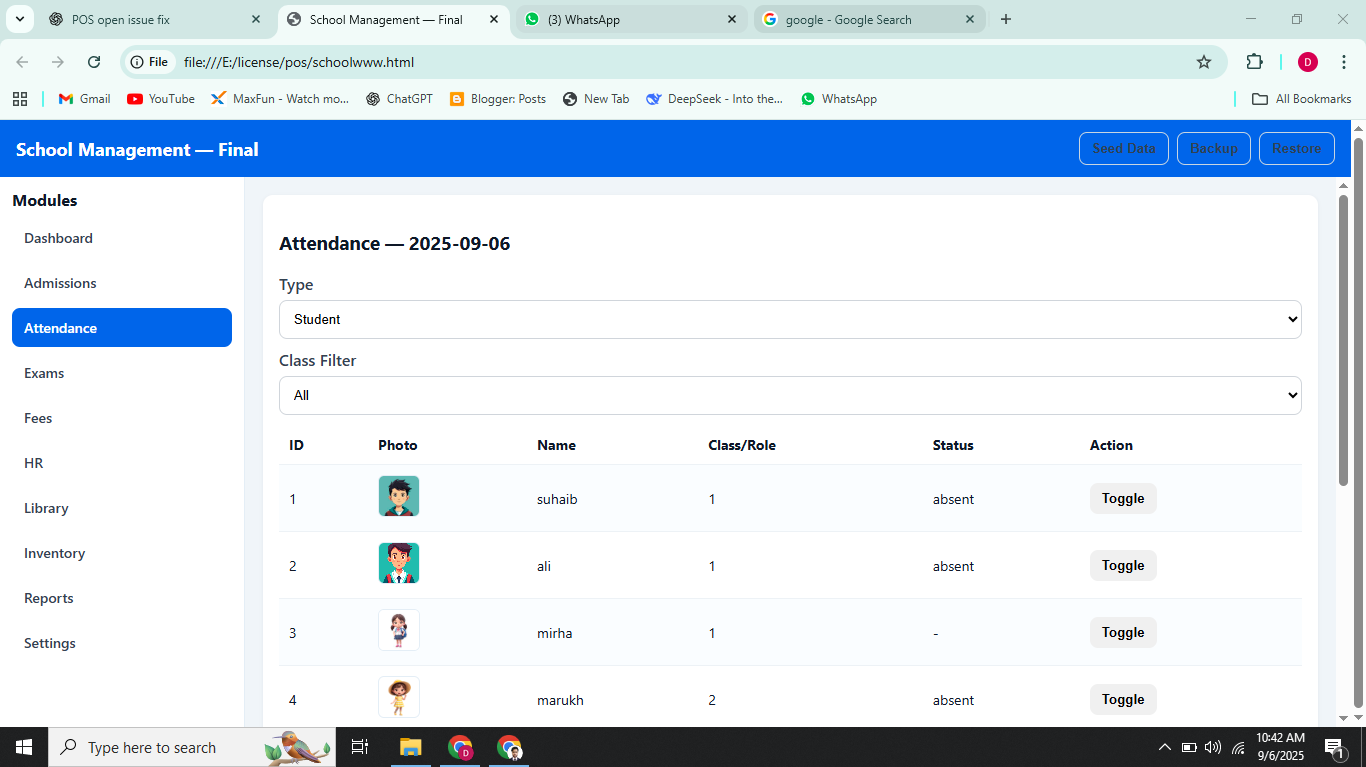Toggle attendance status for ali
Image resolution: width=1366 pixels, height=767 pixels.
click(x=1122, y=565)
